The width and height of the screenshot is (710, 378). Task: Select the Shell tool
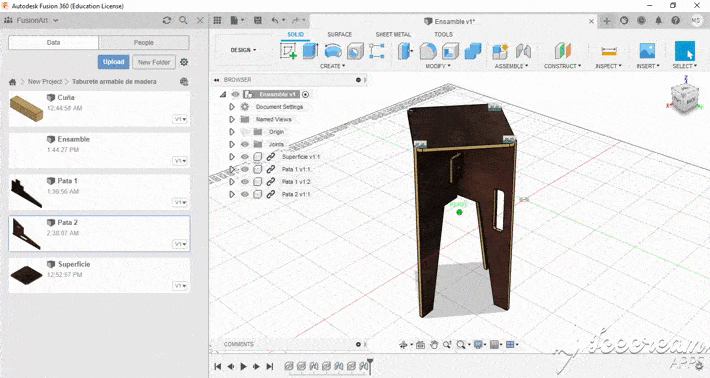pos(450,51)
